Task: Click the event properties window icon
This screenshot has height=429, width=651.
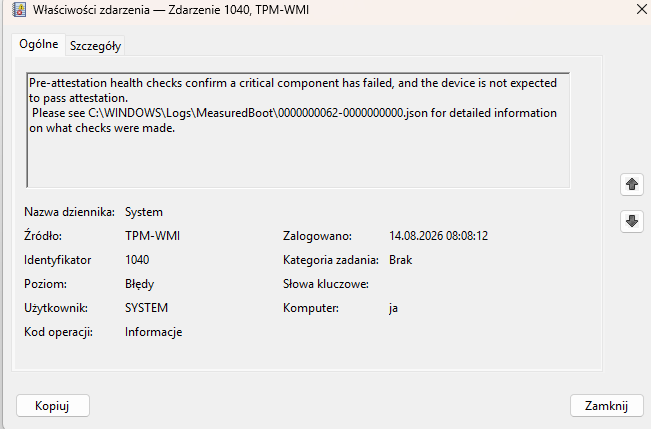Action: coord(19,10)
